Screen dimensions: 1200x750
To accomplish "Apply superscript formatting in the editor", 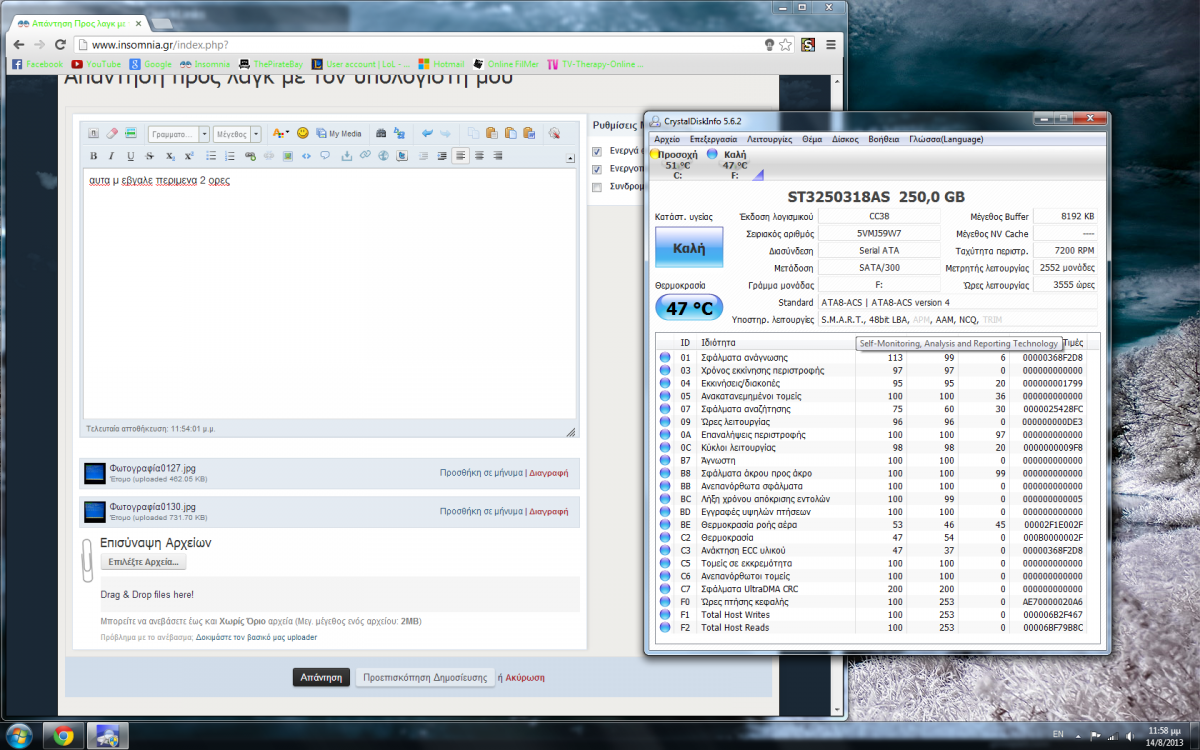I will coord(189,156).
